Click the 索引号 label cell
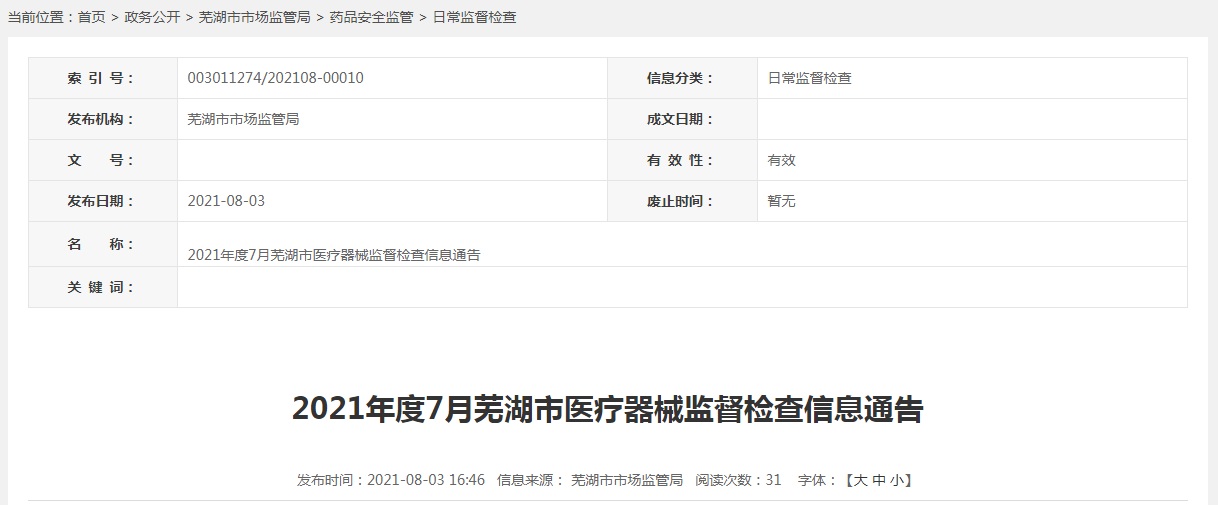This screenshot has height=505, width=1218. [x=103, y=78]
